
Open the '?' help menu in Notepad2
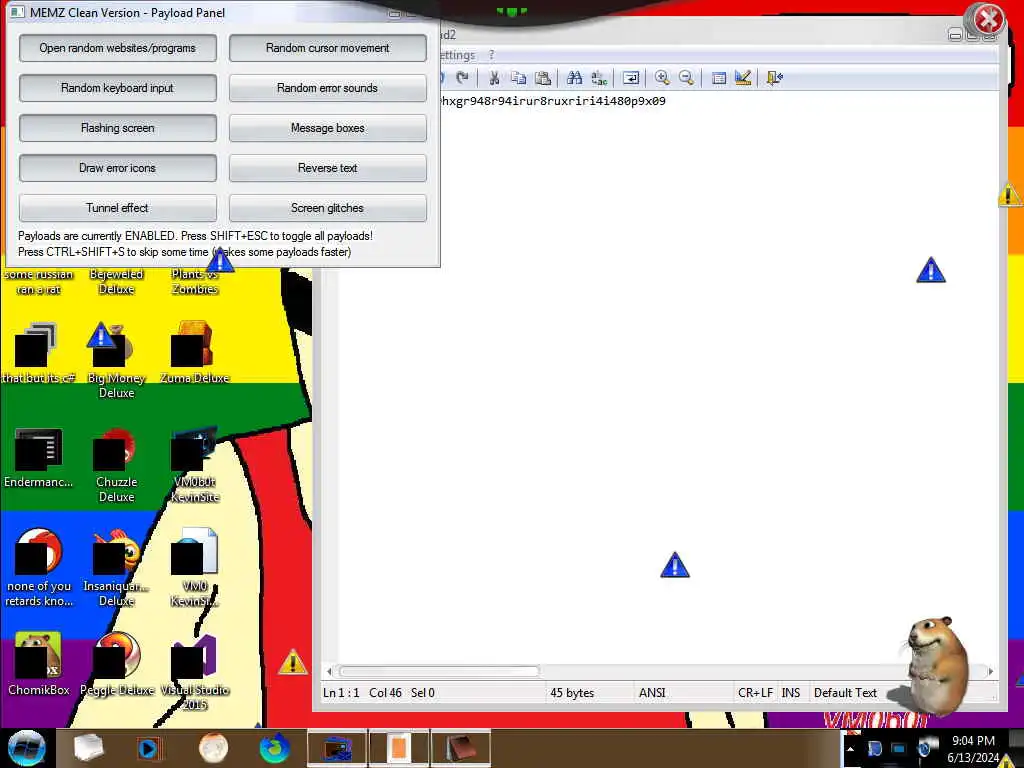492,56
